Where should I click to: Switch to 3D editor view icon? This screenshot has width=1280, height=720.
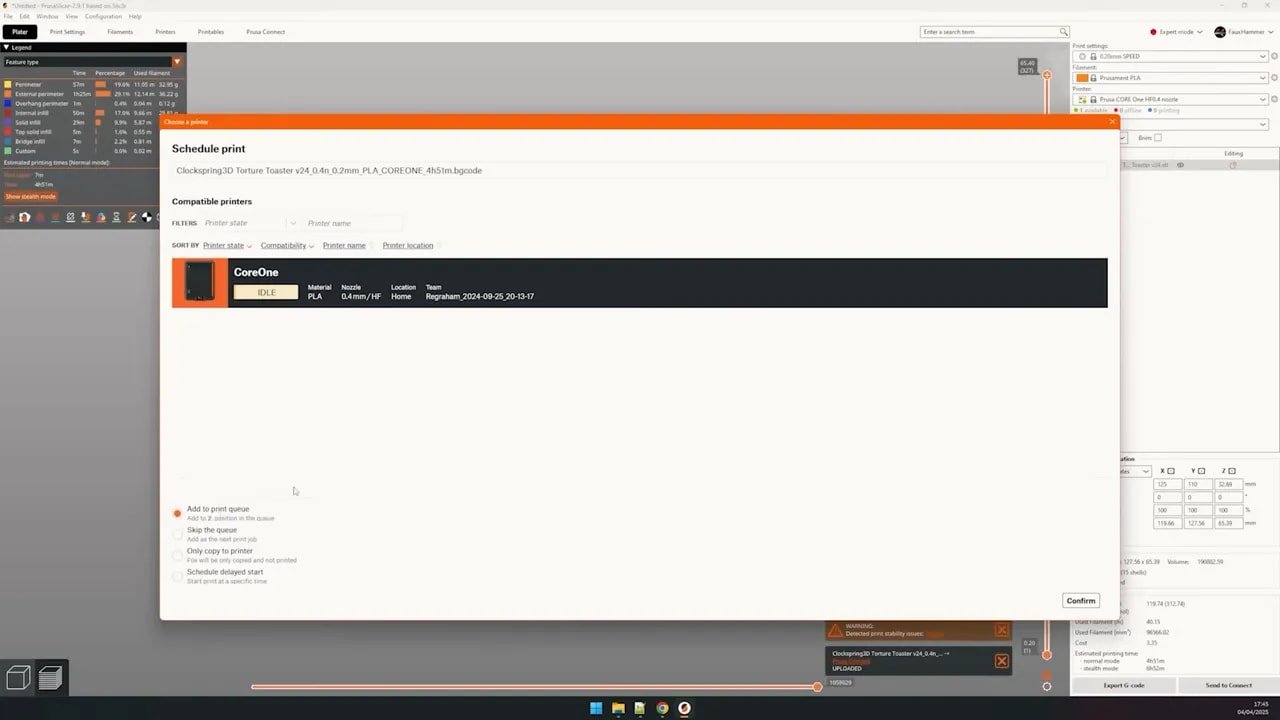pos(17,678)
